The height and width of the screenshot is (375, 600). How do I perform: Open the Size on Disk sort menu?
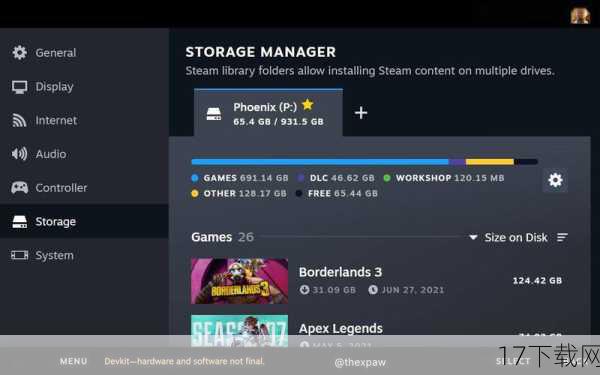pos(516,238)
